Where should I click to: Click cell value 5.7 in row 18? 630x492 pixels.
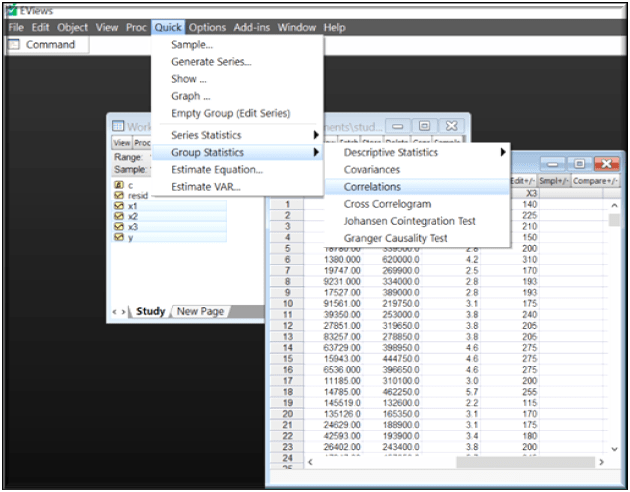(x=472, y=392)
